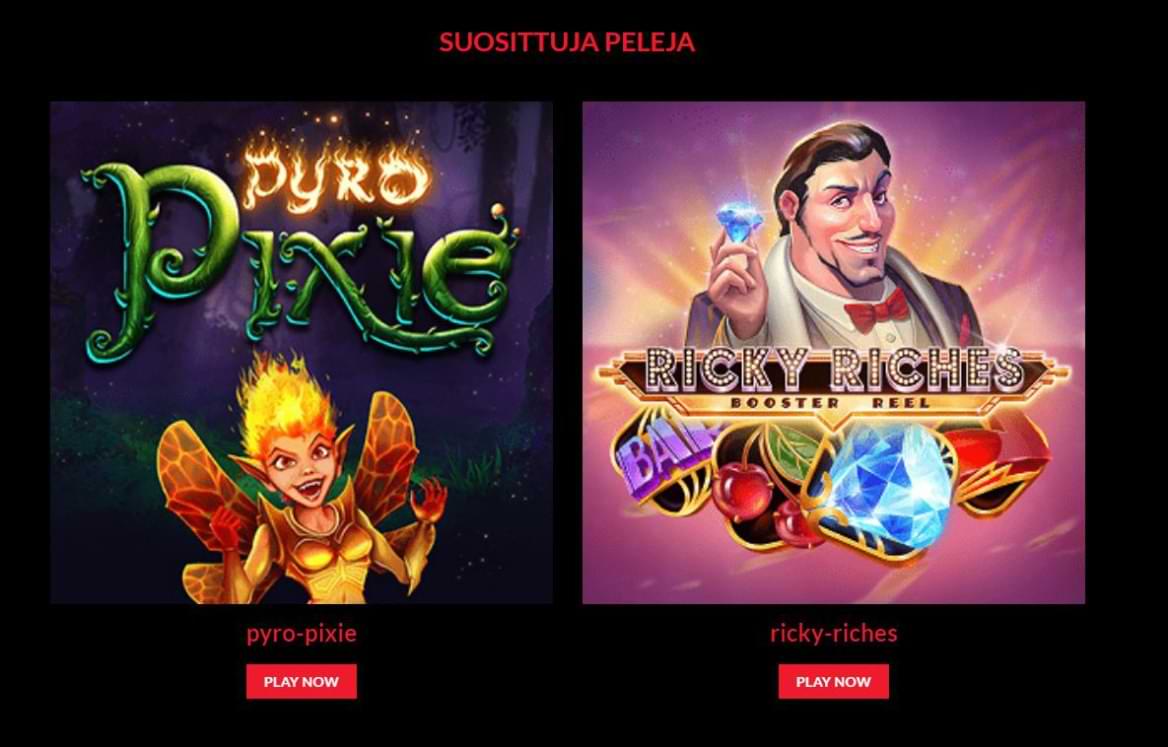Screen dimensions: 1168x747
Task: Click Ricky's red bow tie
Action: 877,309
